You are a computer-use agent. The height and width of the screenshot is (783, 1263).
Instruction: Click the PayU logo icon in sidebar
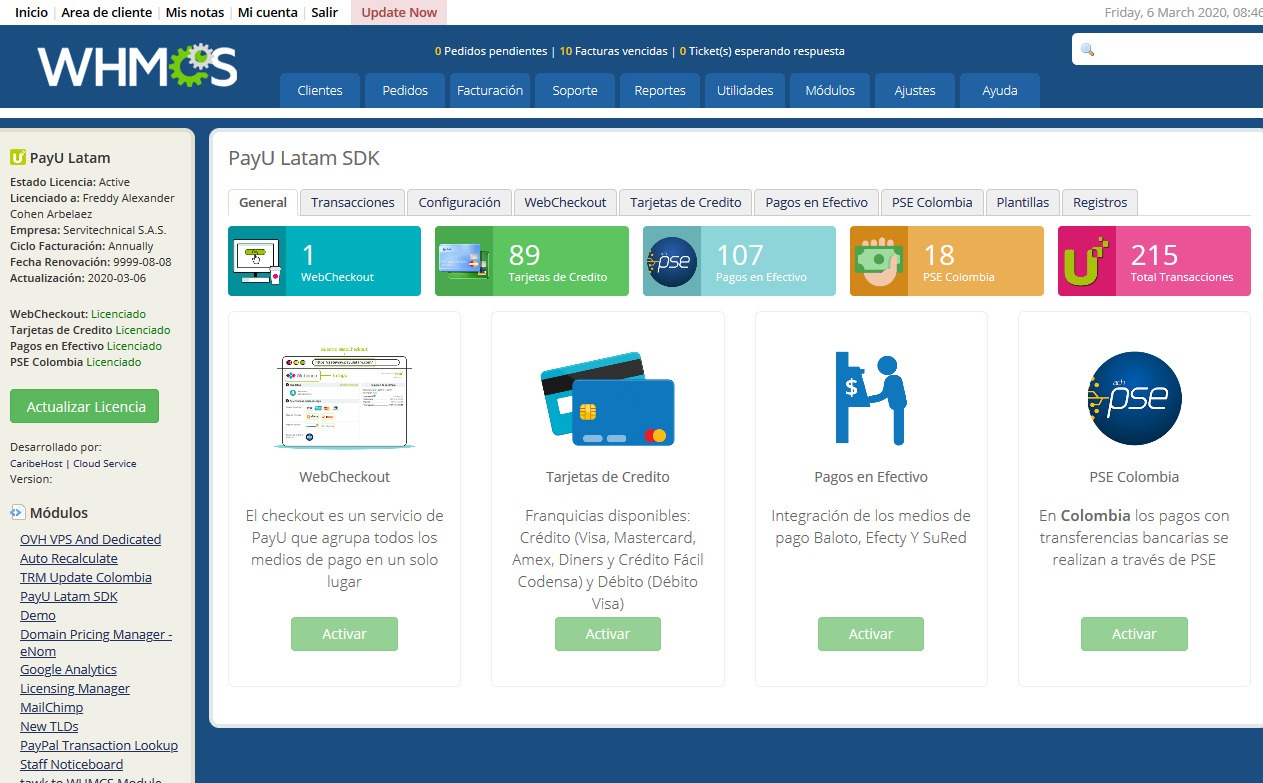coord(17,157)
